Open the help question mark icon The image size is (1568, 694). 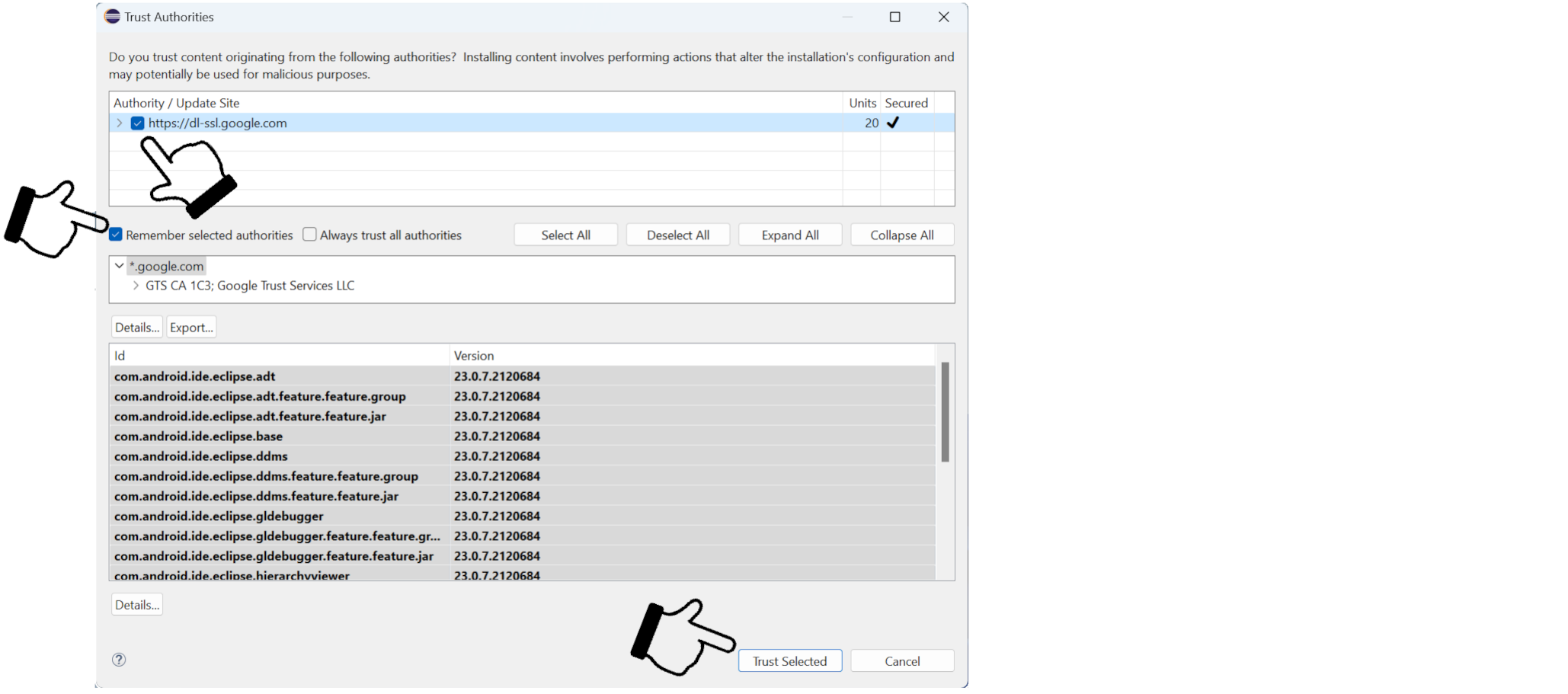[119, 660]
